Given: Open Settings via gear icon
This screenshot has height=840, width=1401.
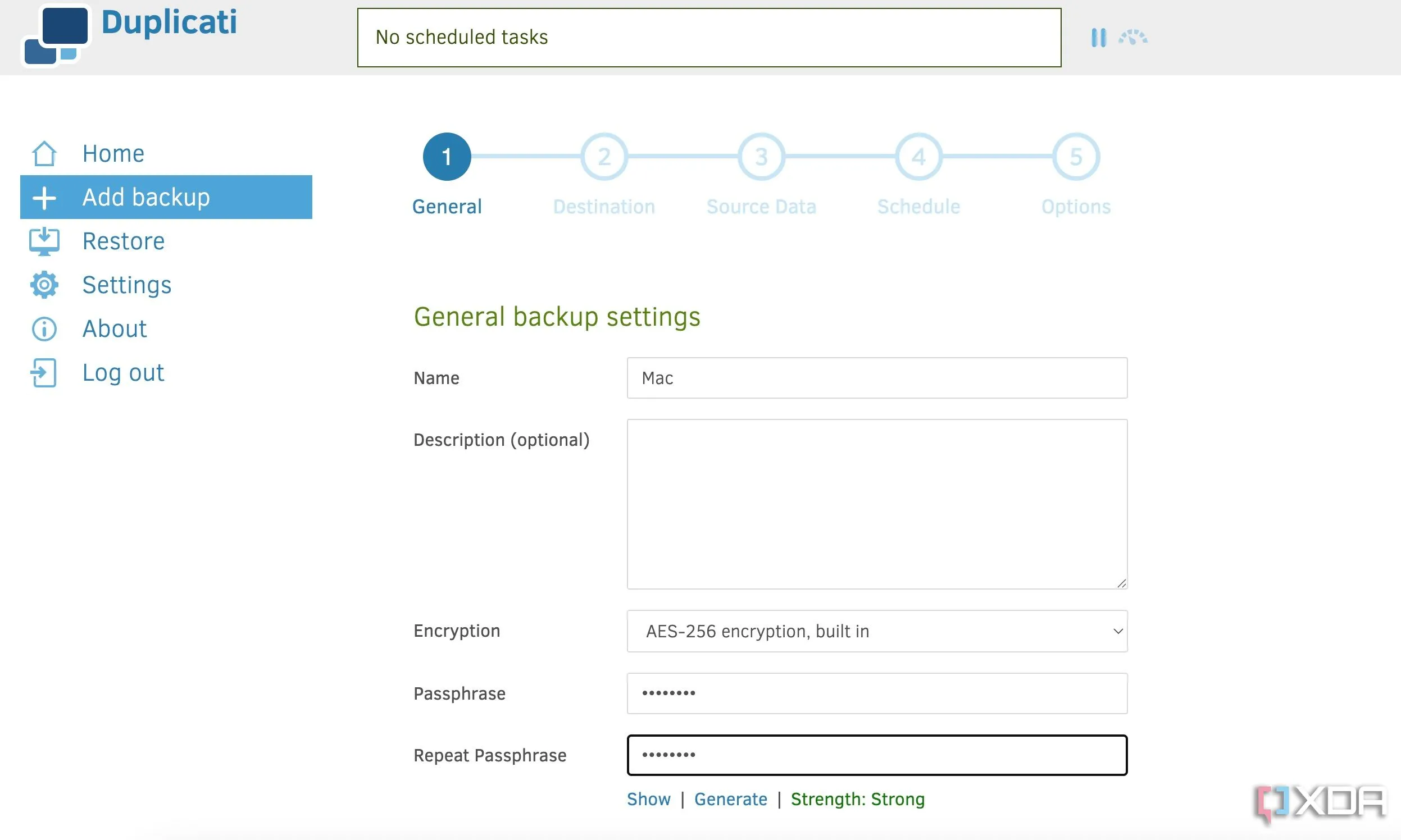Looking at the screenshot, I should [44, 285].
